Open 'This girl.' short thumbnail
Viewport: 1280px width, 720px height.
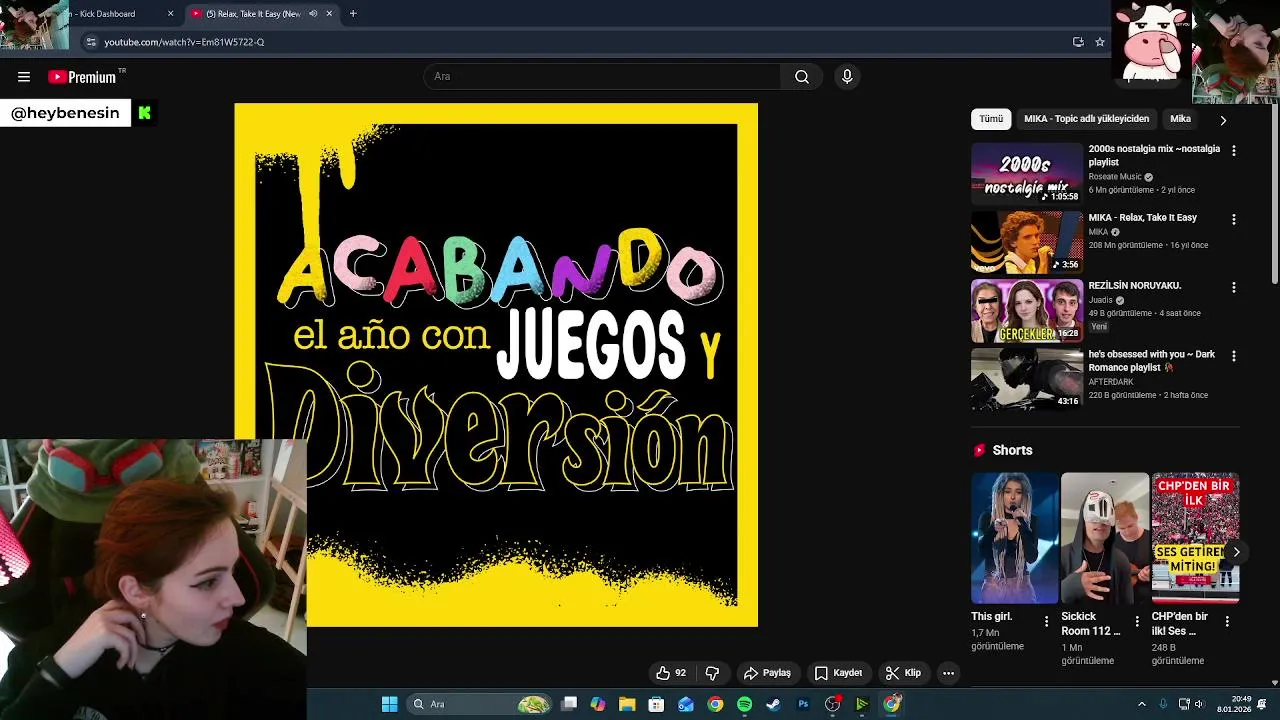pos(1015,538)
